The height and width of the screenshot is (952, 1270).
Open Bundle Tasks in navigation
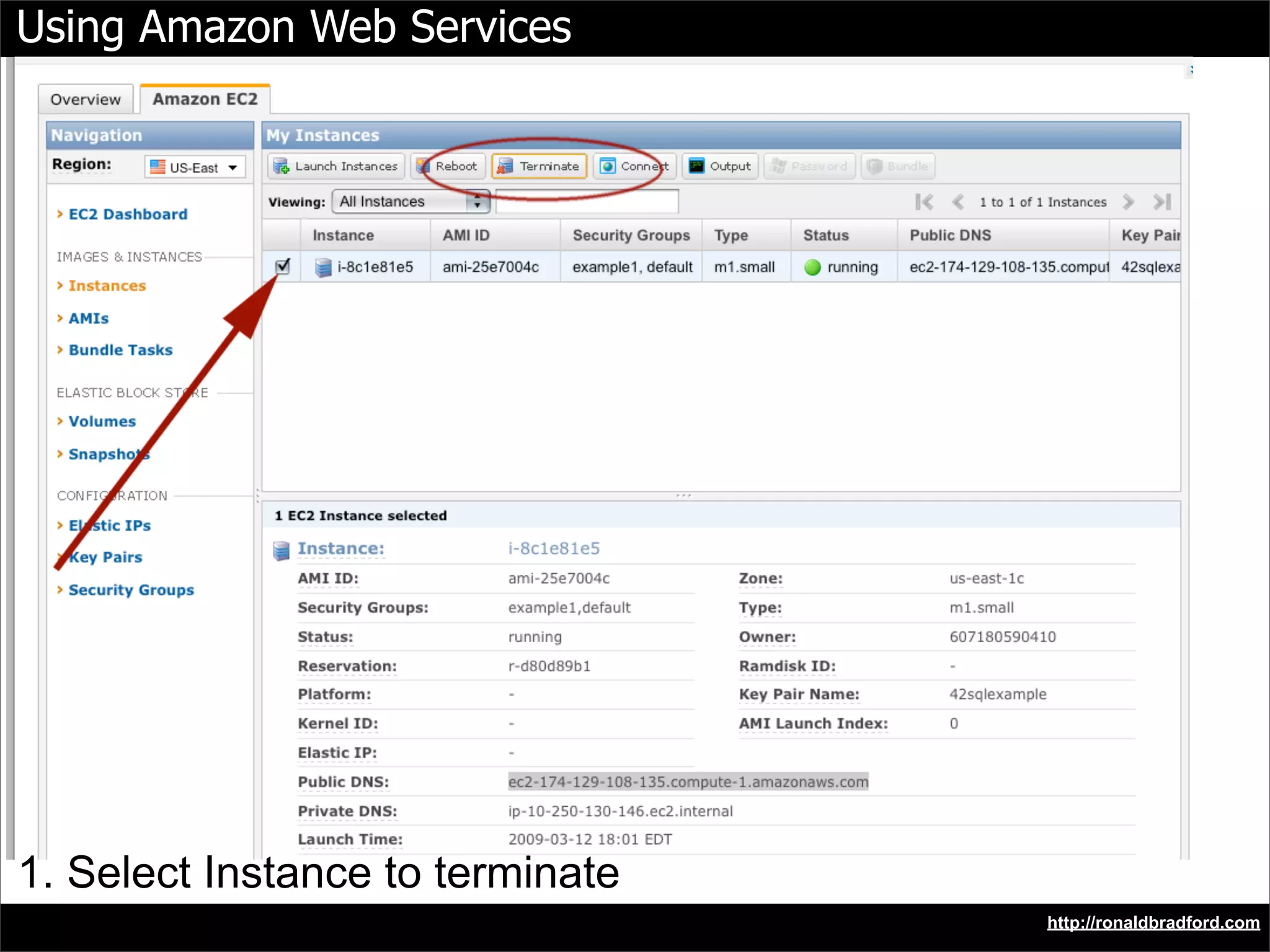point(121,350)
